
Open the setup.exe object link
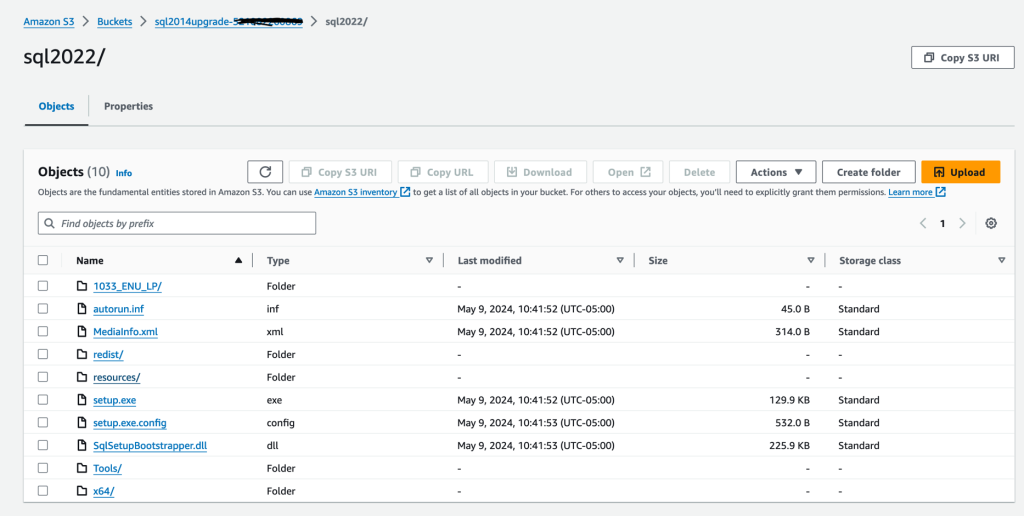(x=114, y=400)
